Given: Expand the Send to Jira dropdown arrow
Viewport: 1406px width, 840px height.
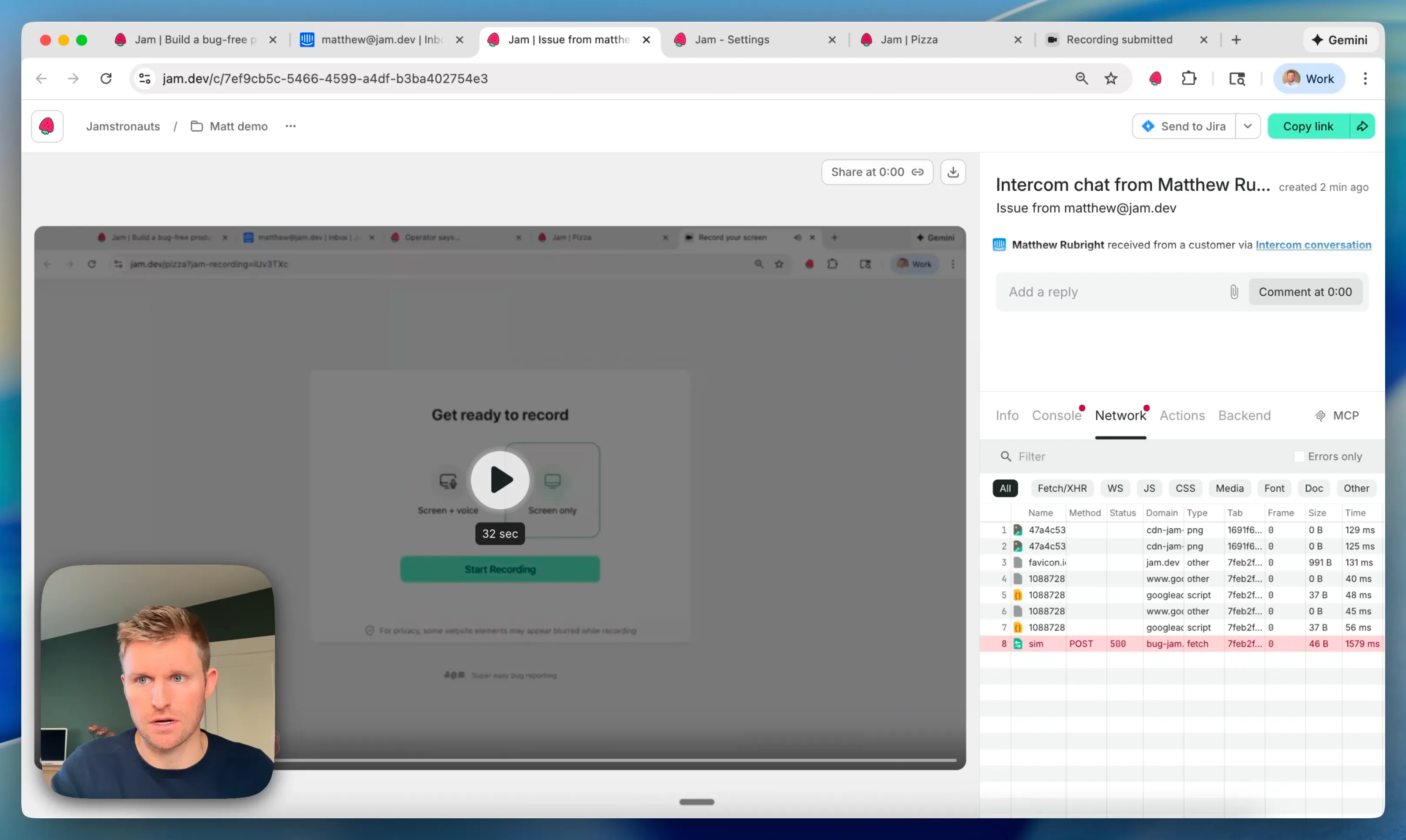Looking at the screenshot, I should 1247,126.
